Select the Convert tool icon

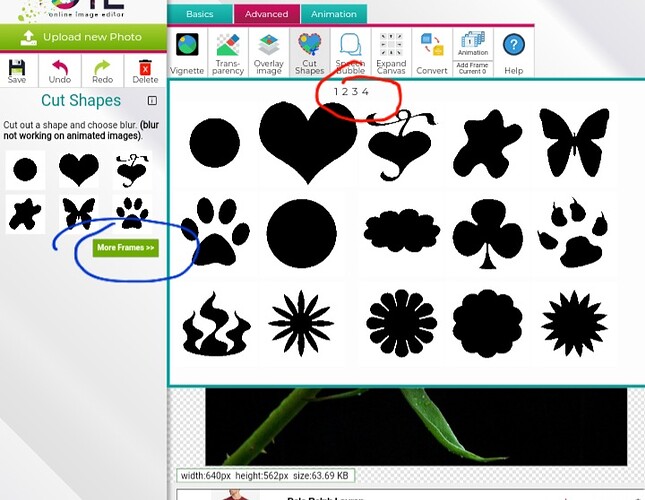coord(432,53)
